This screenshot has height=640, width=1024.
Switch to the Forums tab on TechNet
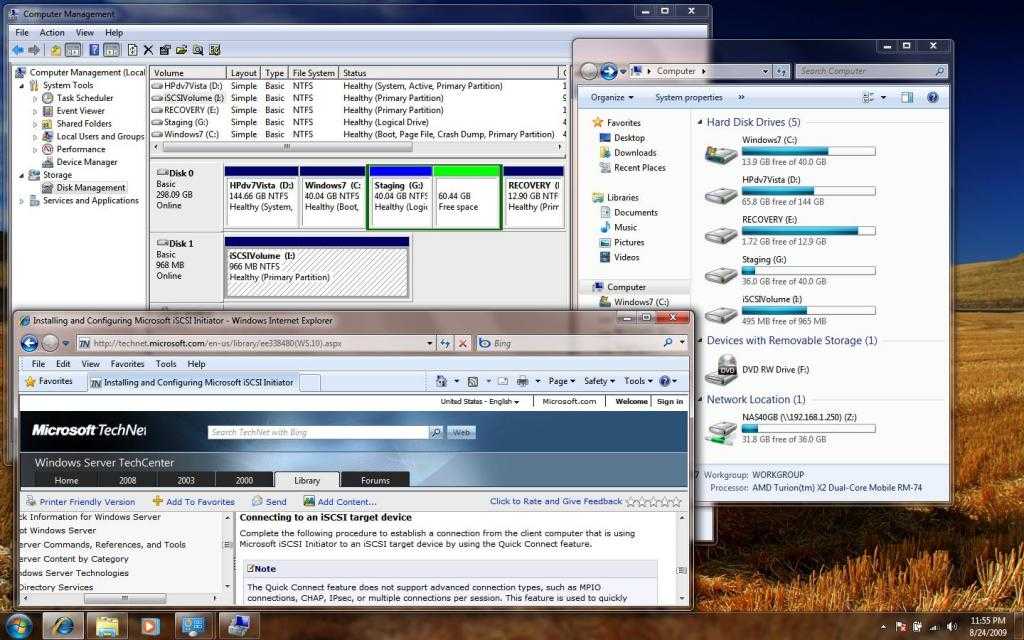point(375,480)
